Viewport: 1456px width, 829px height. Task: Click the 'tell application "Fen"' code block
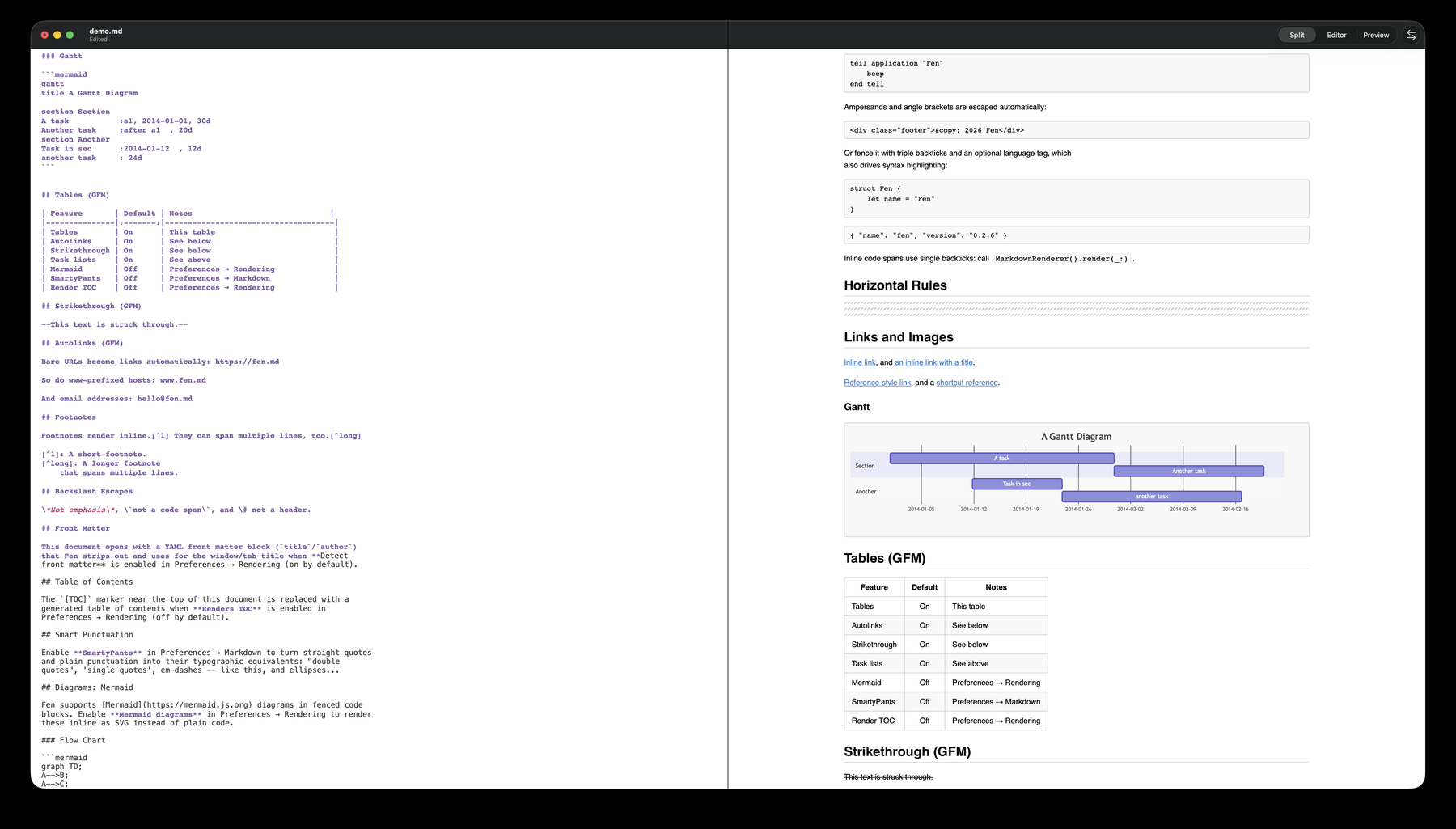(1076, 74)
